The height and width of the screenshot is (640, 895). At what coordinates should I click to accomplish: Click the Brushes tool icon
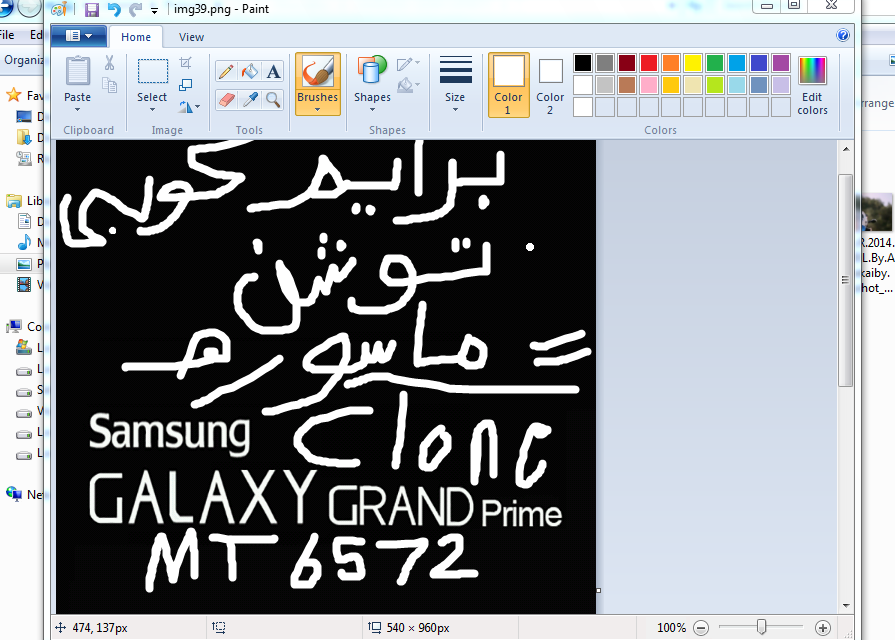click(317, 73)
